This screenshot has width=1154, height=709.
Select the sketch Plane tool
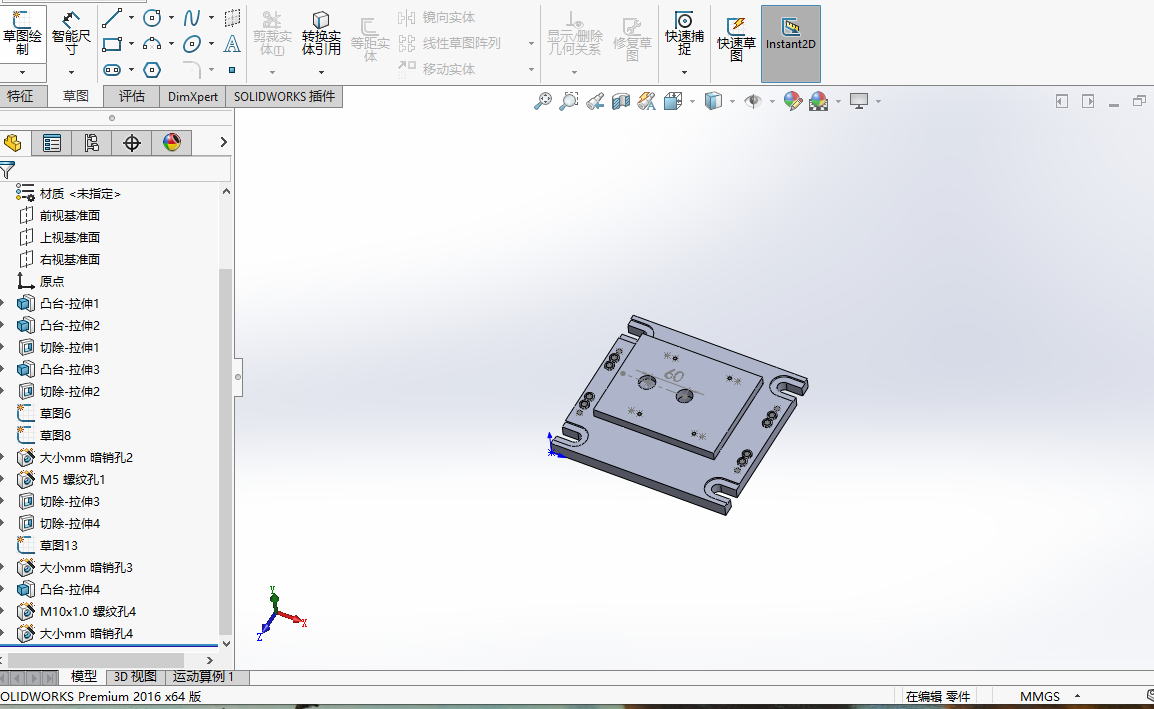click(x=232, y=18)
